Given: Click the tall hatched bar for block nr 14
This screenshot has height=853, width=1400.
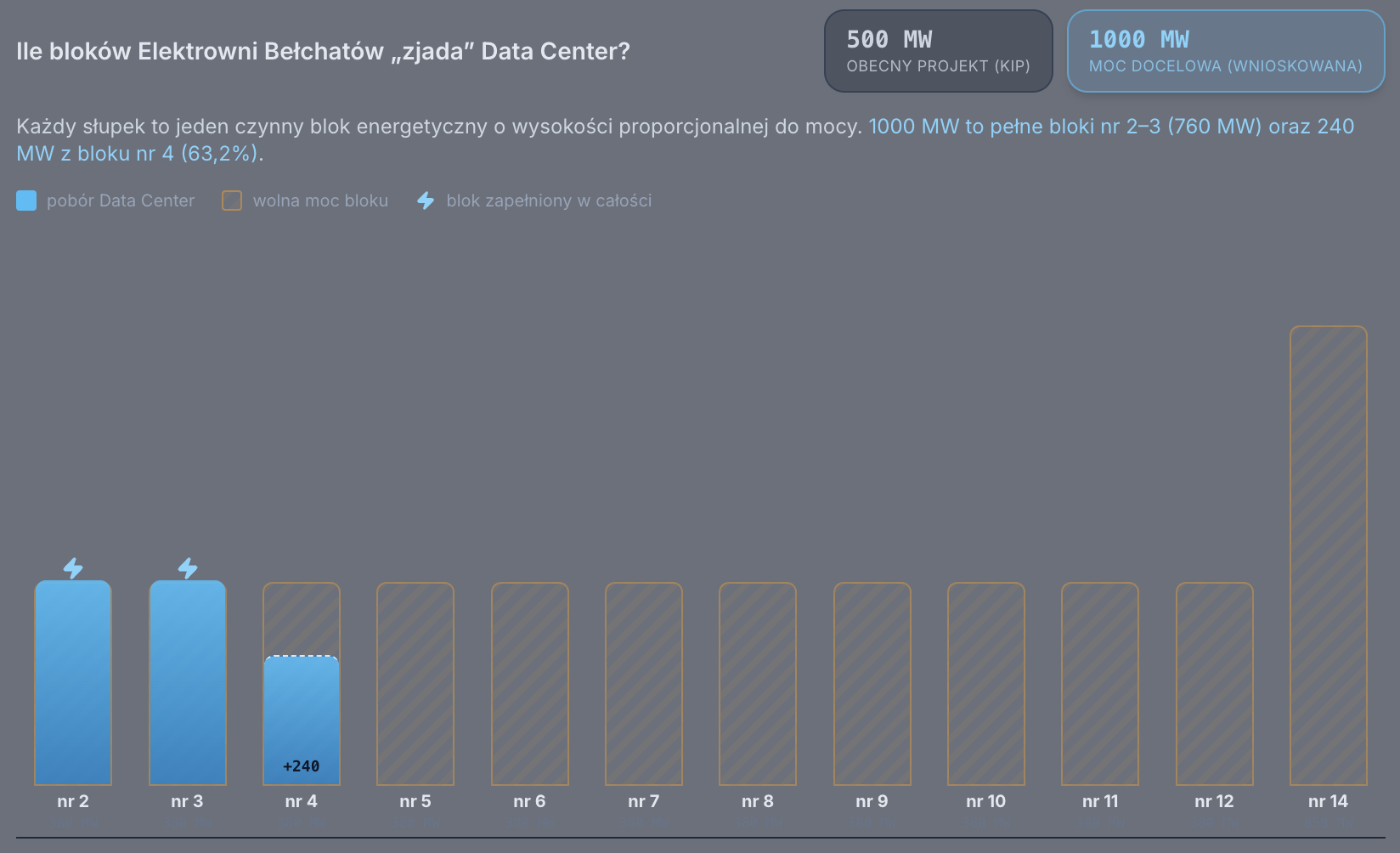Looking at the screenshot, I should click(1329, 556).
